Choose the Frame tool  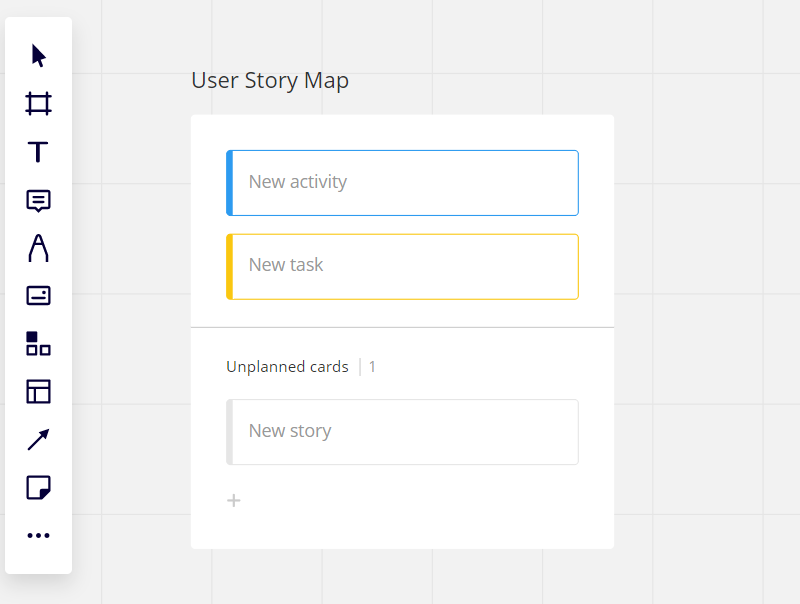pos(38,104)
